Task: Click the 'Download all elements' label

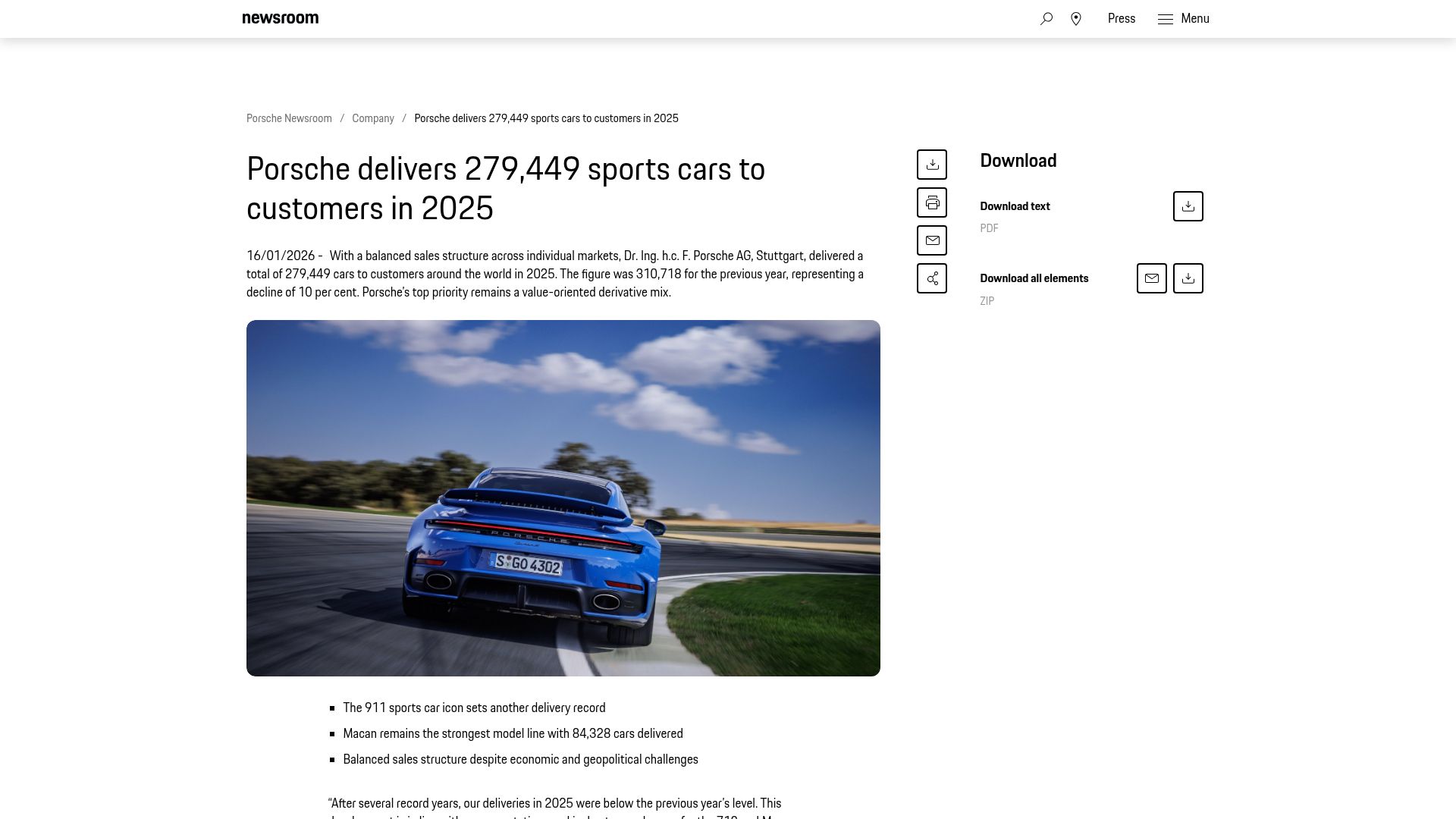Action: [1034, 278]
